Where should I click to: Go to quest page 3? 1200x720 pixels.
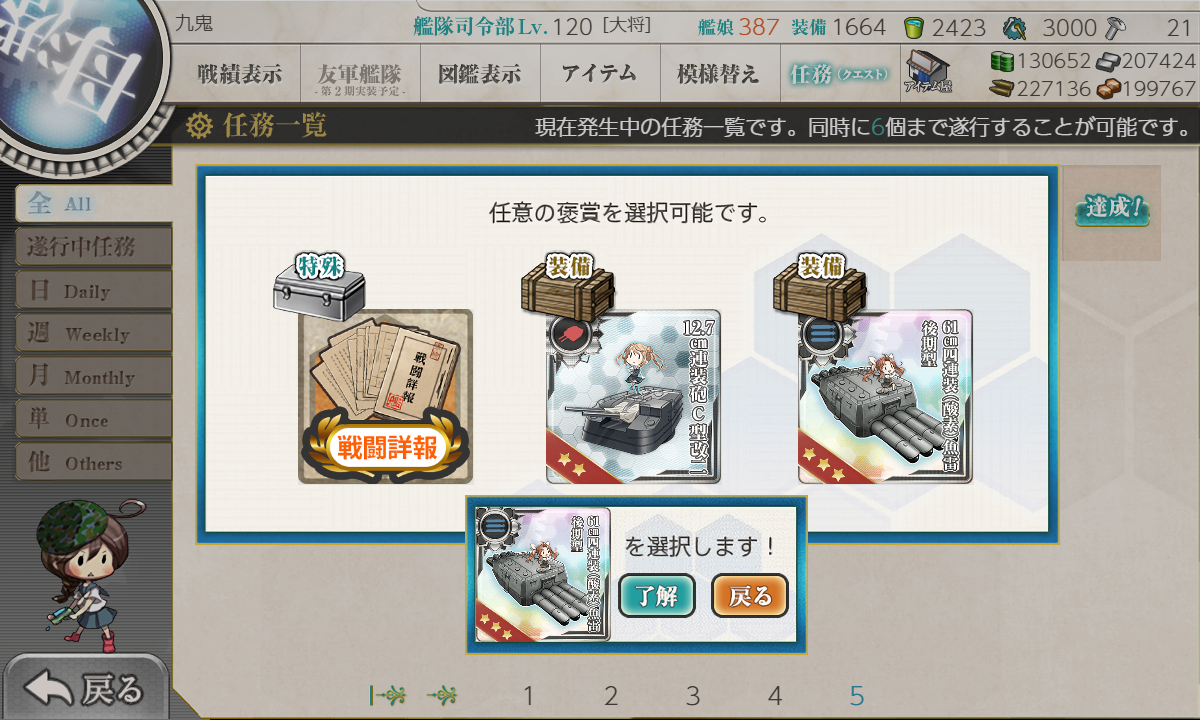693,696
